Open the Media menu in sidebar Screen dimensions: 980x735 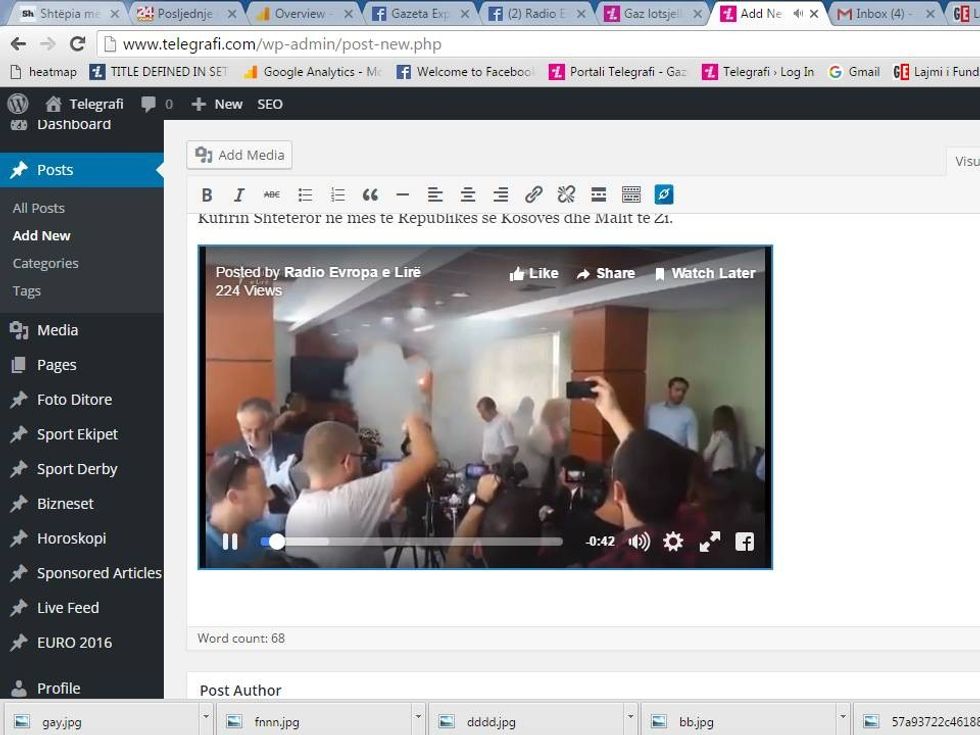(x=57, y=330)
